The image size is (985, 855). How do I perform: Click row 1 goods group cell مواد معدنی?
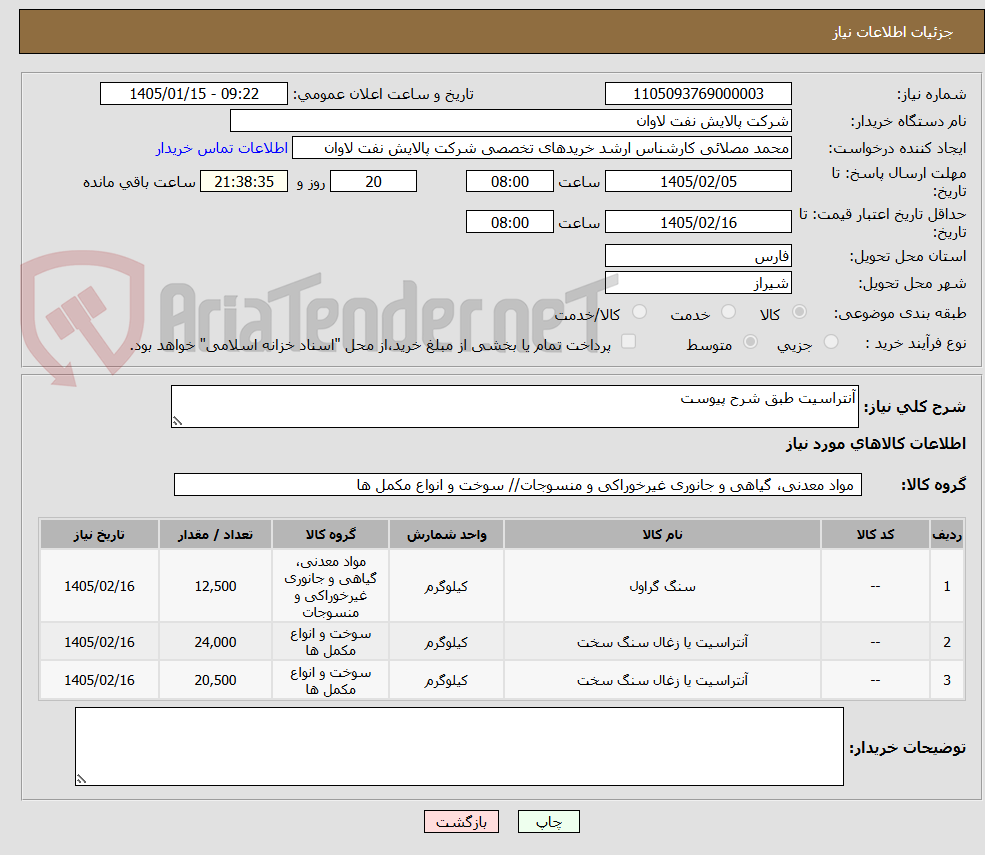point(330,586)
